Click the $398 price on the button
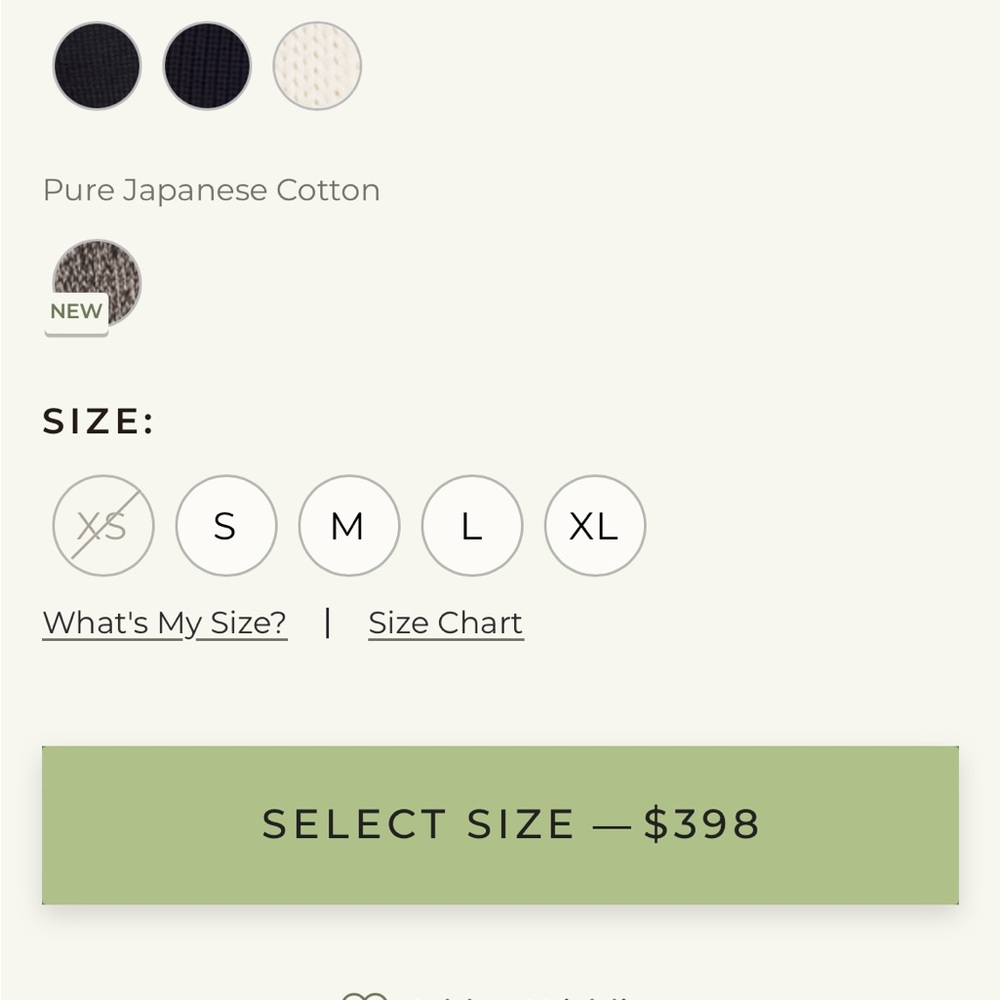The width and height of the screenshot is (1000, 1000). click(701, 824)
